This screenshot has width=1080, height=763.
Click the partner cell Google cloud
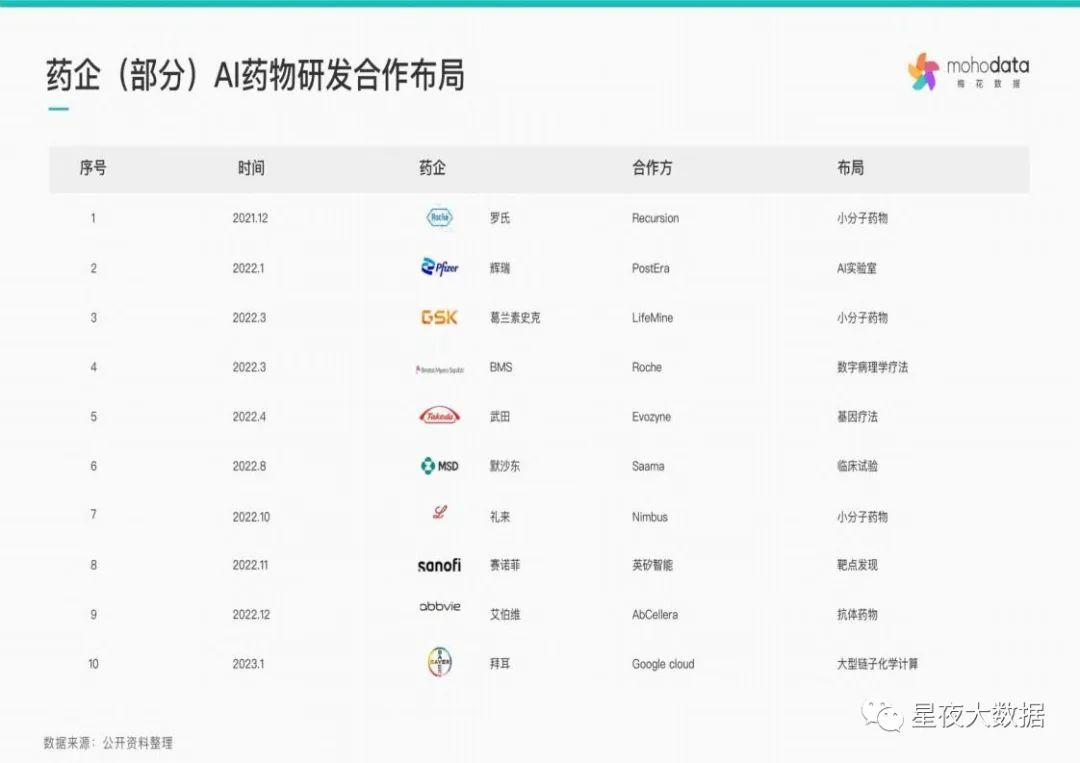[x=663, y=664]
